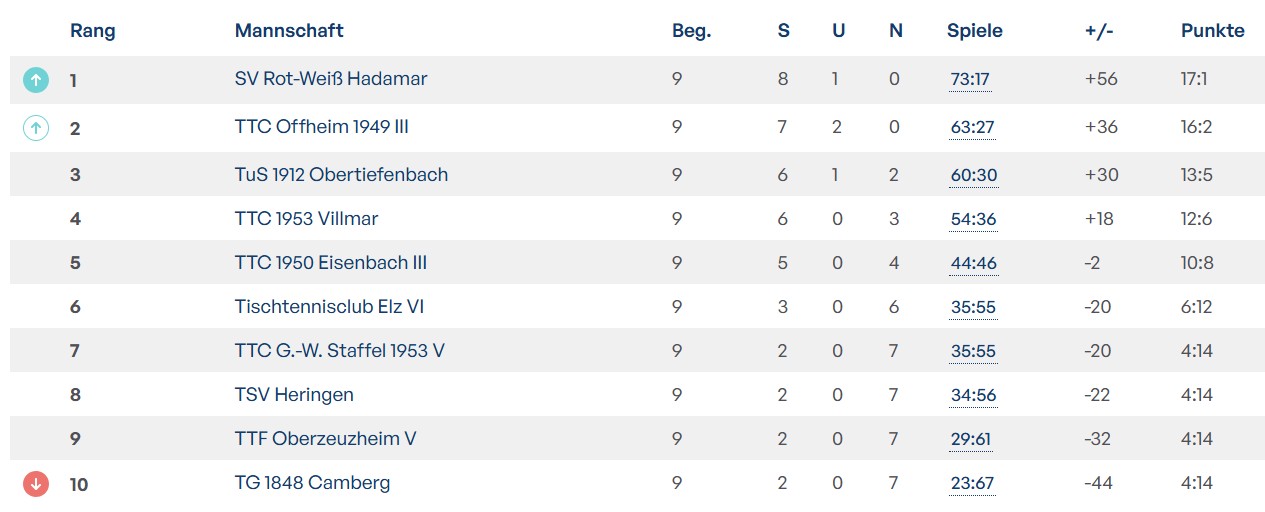Go to TTC 1953 Villmar team page
This screenshot has width=1265, height=512.
point(306,219)
